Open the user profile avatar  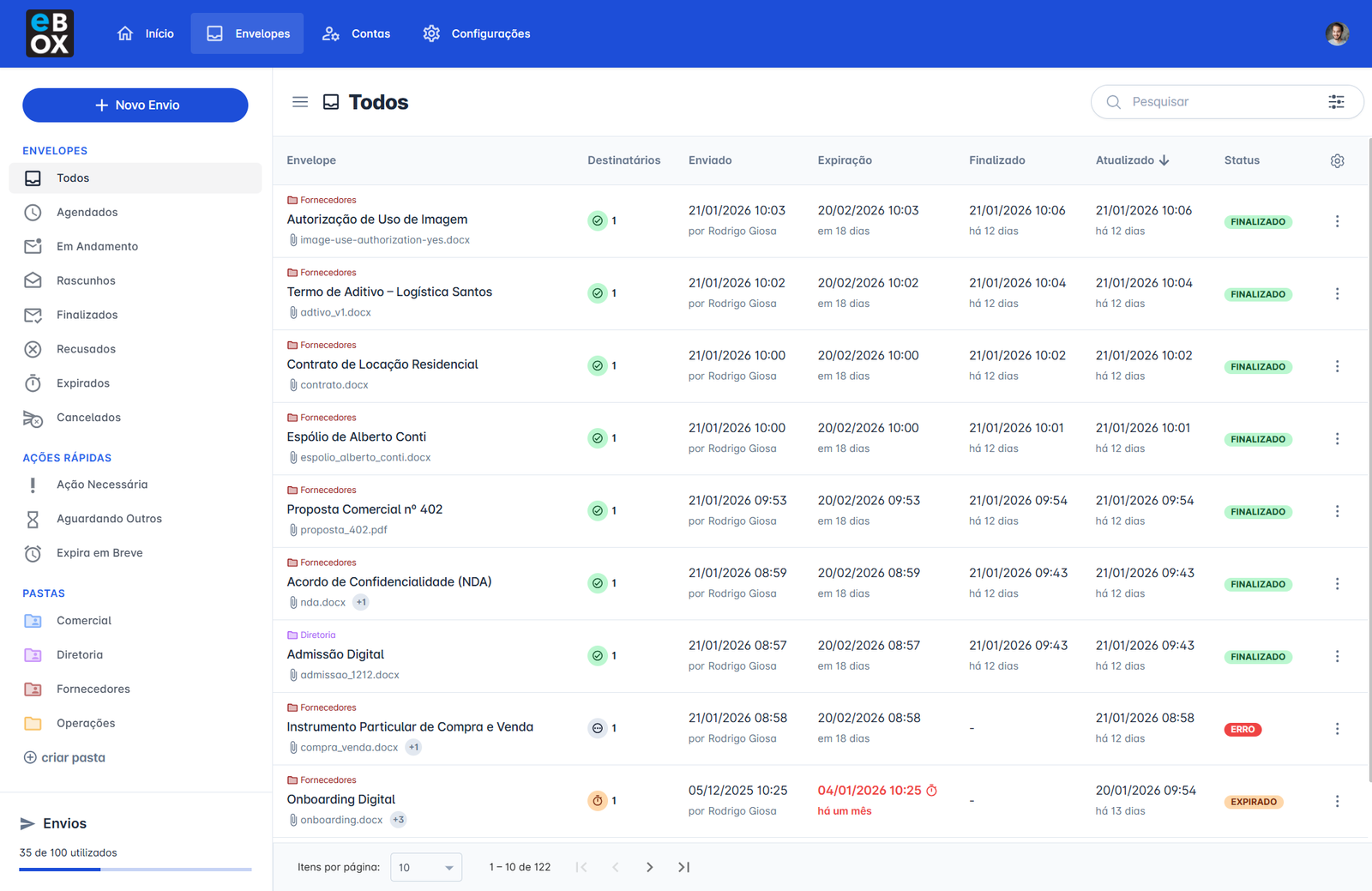(1336, 33)
